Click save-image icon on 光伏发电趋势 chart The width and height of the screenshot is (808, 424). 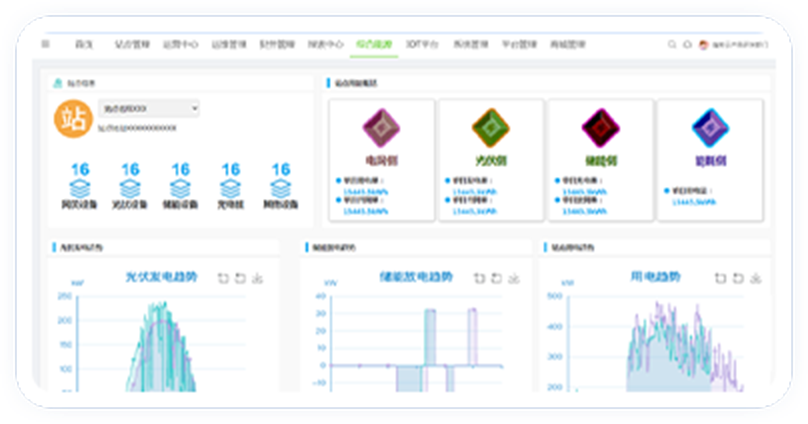click(257, 278)
